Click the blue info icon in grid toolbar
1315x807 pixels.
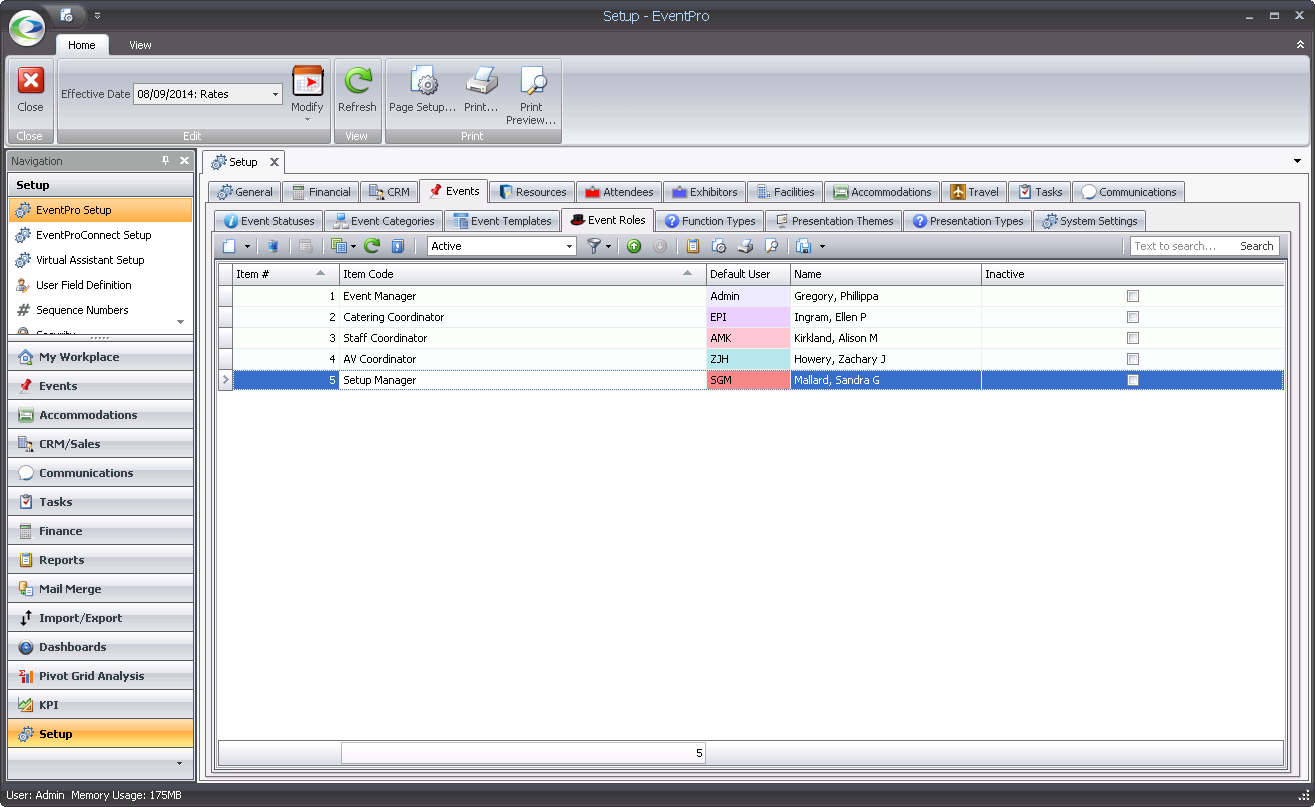tap(397, 246)
